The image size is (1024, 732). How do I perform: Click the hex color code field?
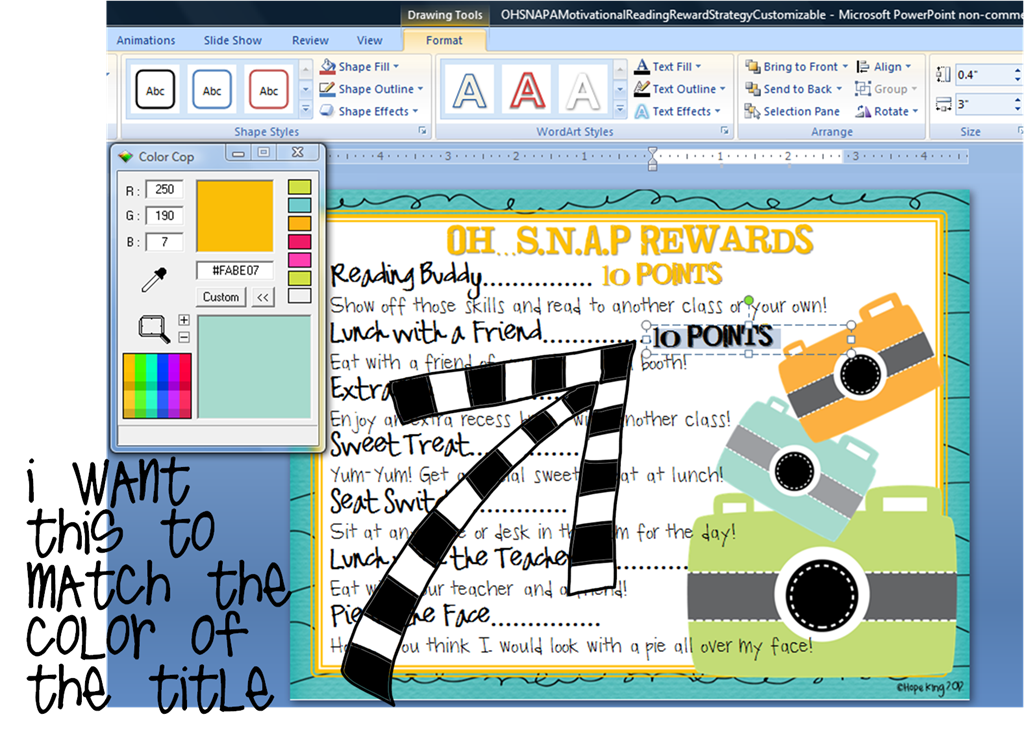tap(234, 270)
